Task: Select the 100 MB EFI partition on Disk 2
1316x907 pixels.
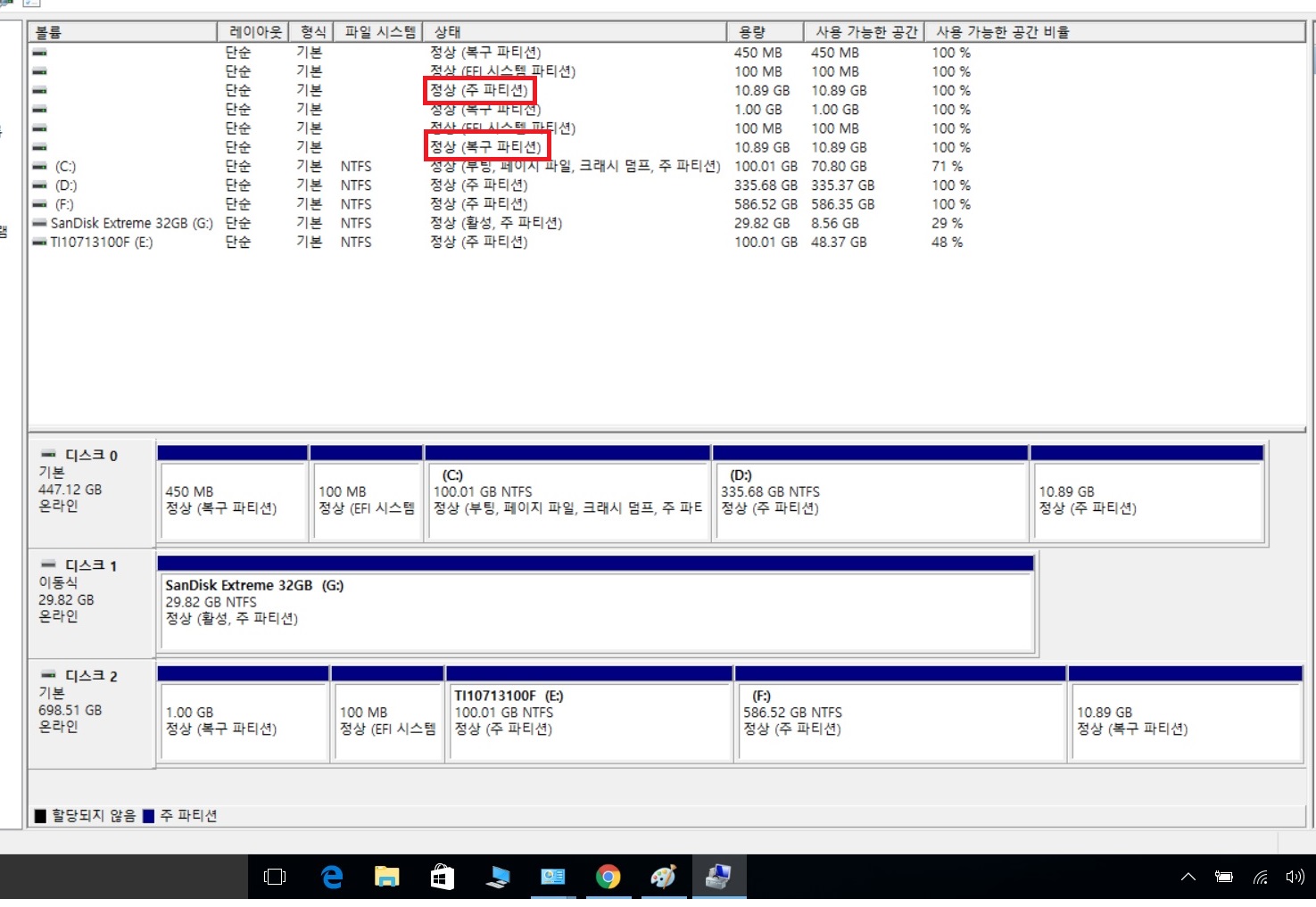Action: (388, 714)
